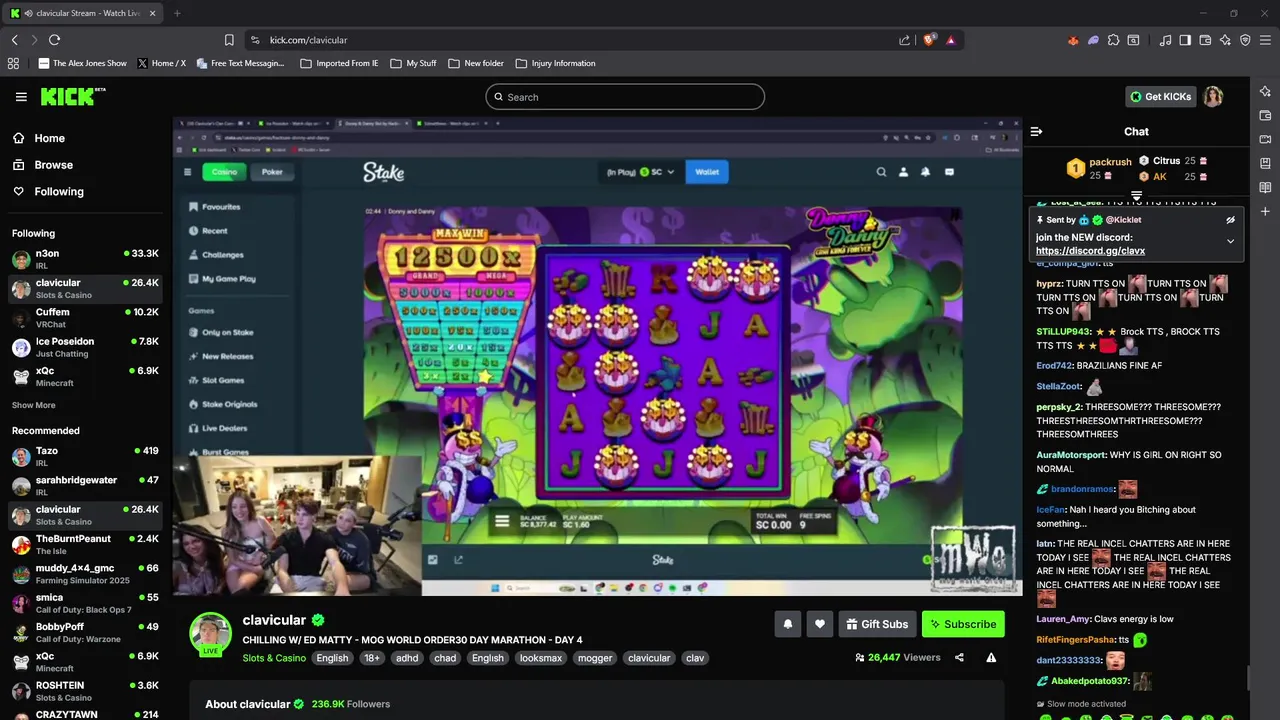Viewport: 1280px width, 720px height.
Task: Open the discord.gg/clavx link
Action: [x=1090, y=251]
